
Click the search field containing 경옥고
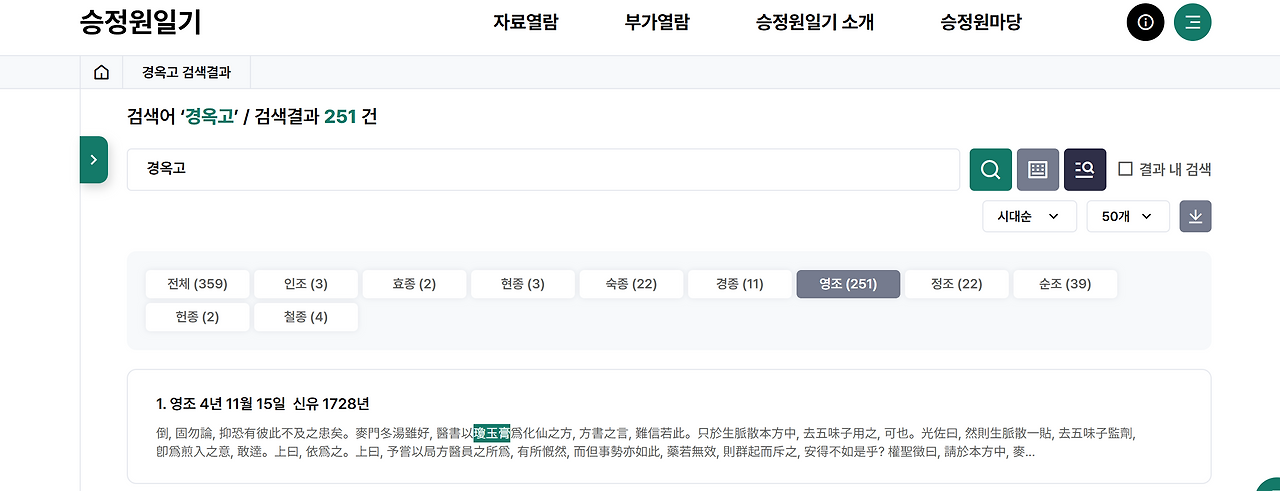tap(543, 169)
